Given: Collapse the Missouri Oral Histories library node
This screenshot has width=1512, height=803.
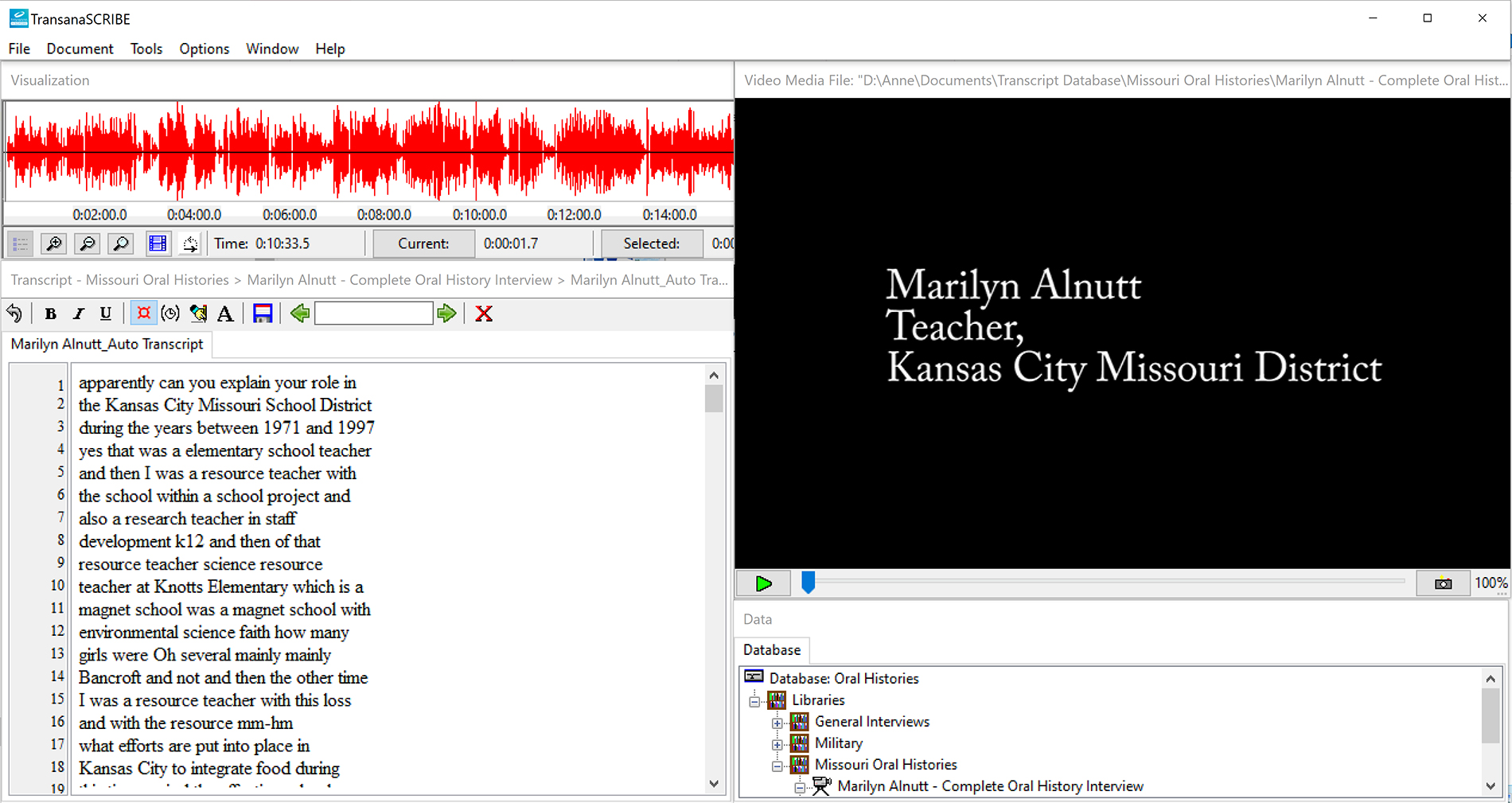Looking at the screenshot, I should coord(777,766).
